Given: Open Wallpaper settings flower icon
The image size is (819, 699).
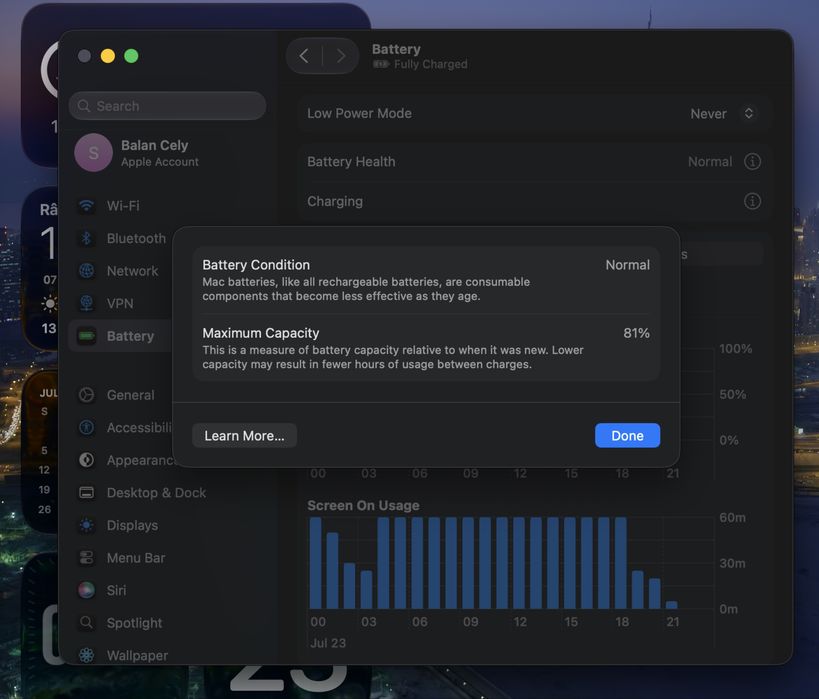Looking at the screenshot, I should [x=86, y=655].
